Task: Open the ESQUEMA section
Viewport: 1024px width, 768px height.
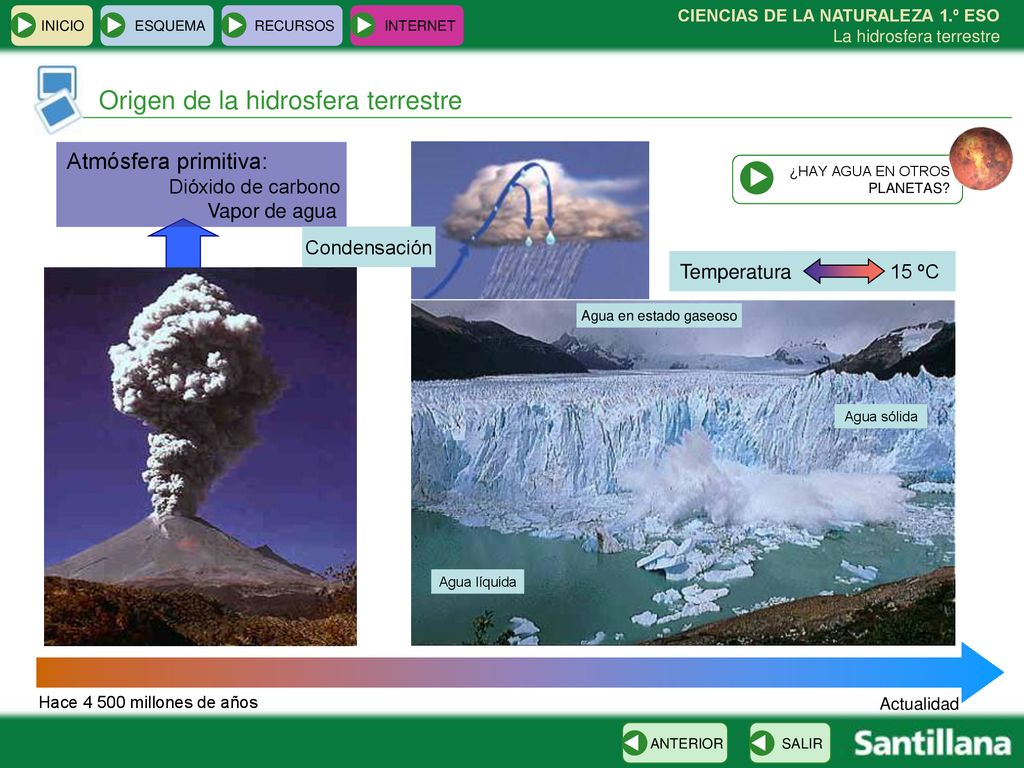Action: point(157,25)
